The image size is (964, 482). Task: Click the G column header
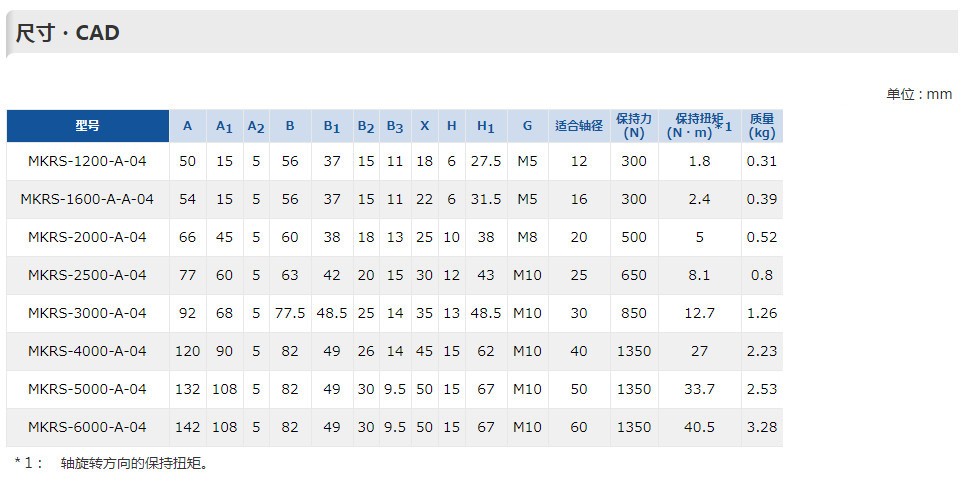tap(527, 126)
